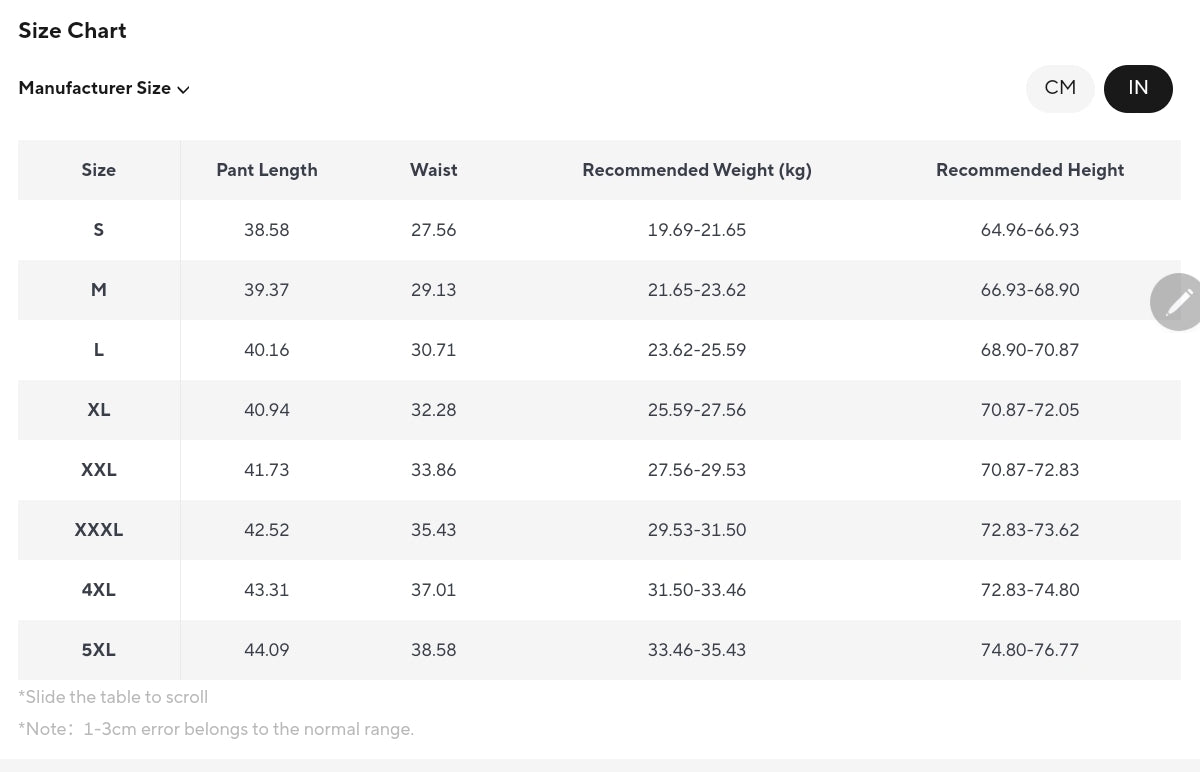Open the Manufacturer Size dropdown

(95, 88)
